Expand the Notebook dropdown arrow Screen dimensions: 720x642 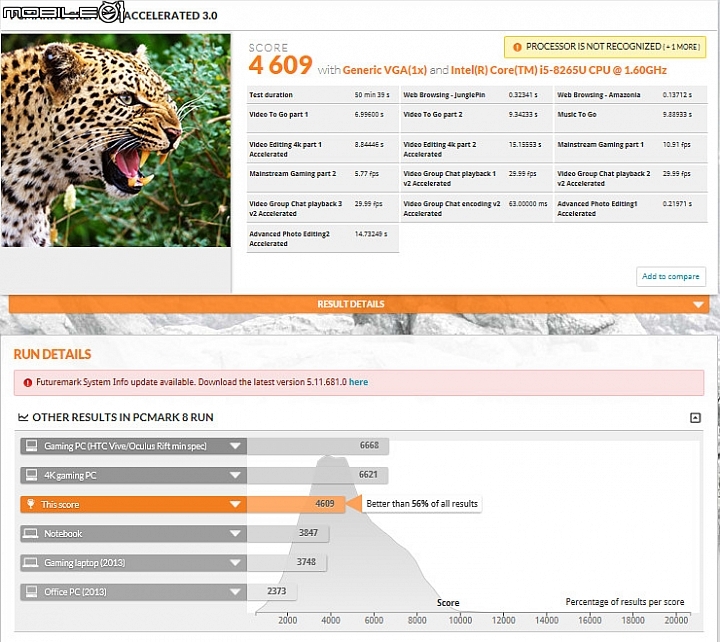click(235, 534)
